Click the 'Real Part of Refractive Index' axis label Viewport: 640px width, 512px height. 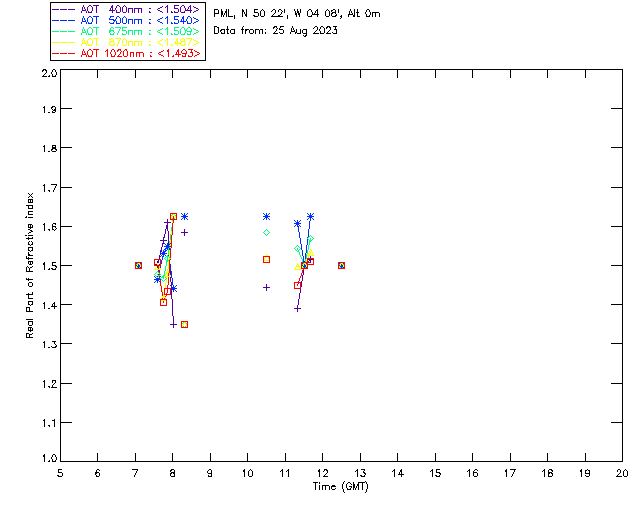pyautogui.click(x=29, y=266)
